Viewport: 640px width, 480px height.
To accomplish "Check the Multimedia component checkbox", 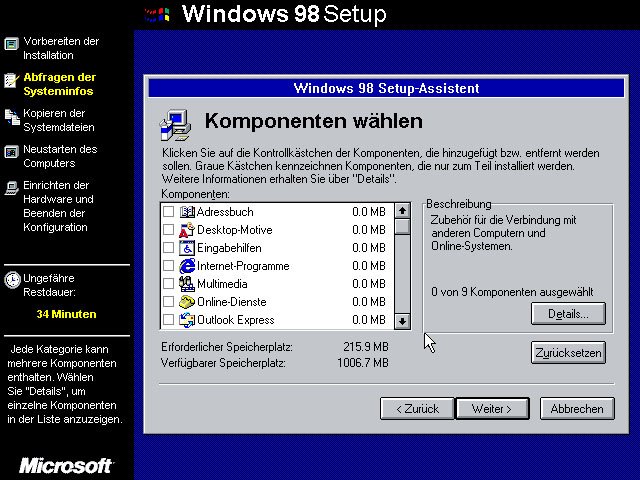I will coord(168,284).
